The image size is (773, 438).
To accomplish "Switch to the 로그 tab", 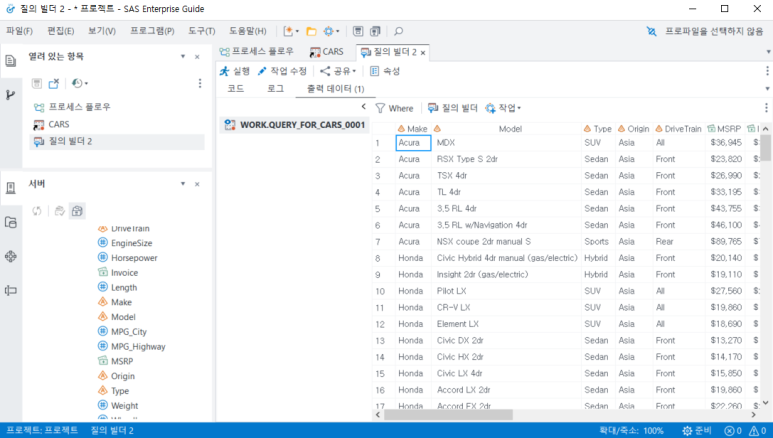I will [276, 88].
